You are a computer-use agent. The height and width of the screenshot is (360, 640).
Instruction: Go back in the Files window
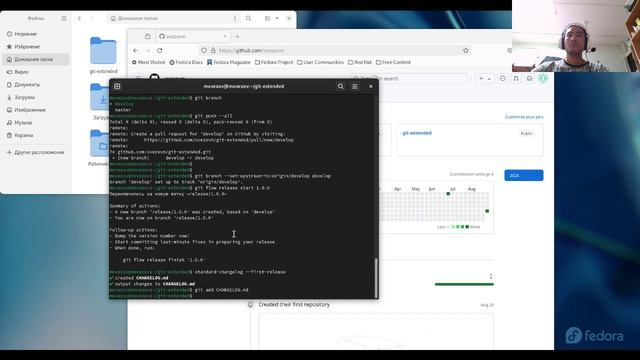click(x=80, y=18)
